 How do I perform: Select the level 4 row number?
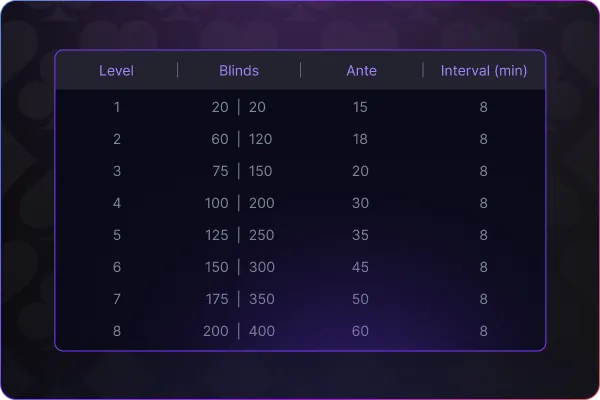(x=117, y=203)
